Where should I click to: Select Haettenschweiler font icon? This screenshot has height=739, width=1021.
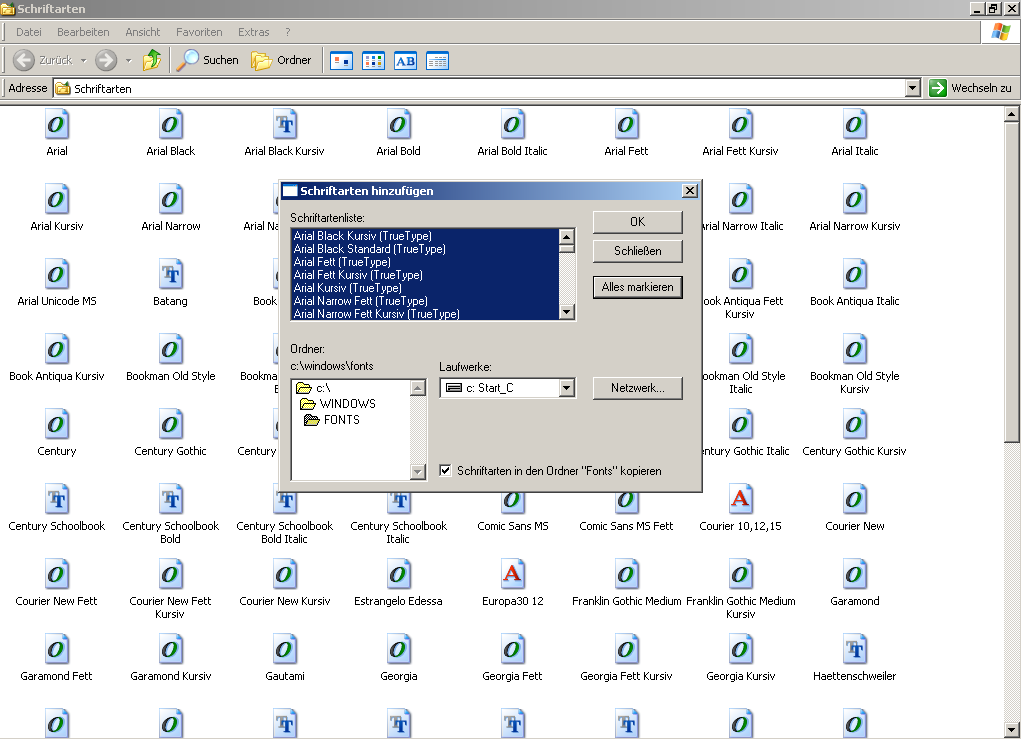pos(854,648)
